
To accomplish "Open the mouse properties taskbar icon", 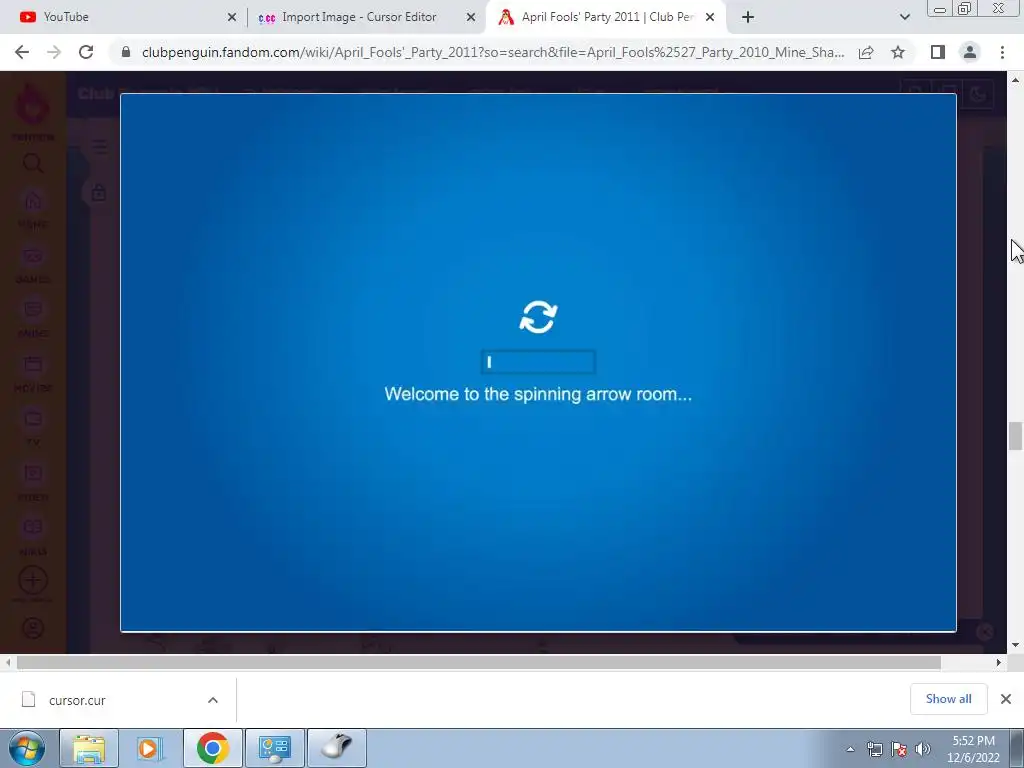I will [x=336, y=748].
